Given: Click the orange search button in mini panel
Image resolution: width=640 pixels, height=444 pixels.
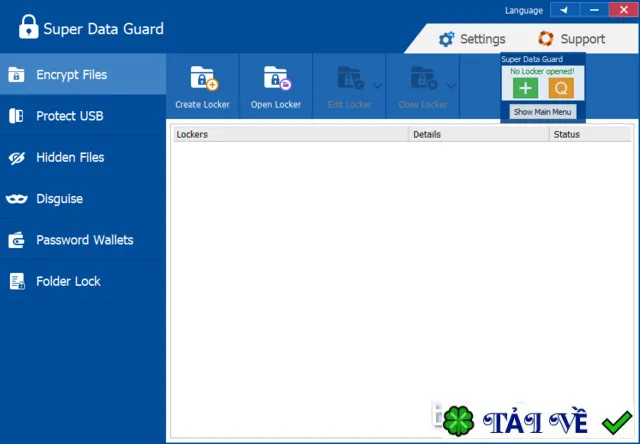Looking at the screenshot, I should click(x=561, y=88).
